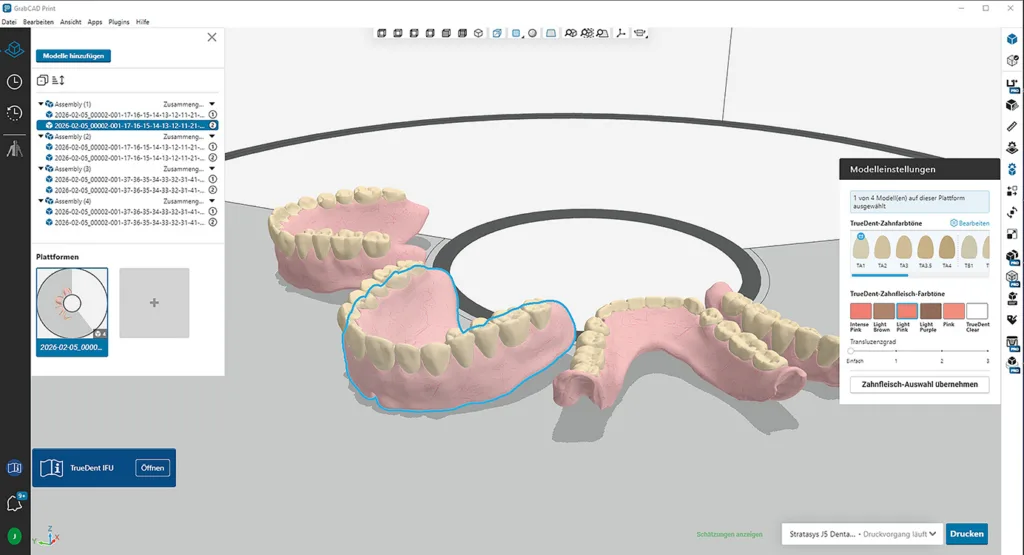Open the Model view icon in left sidebar
Image resolution: width=1024 pixels, height=555 pixels.
(14, 49)
